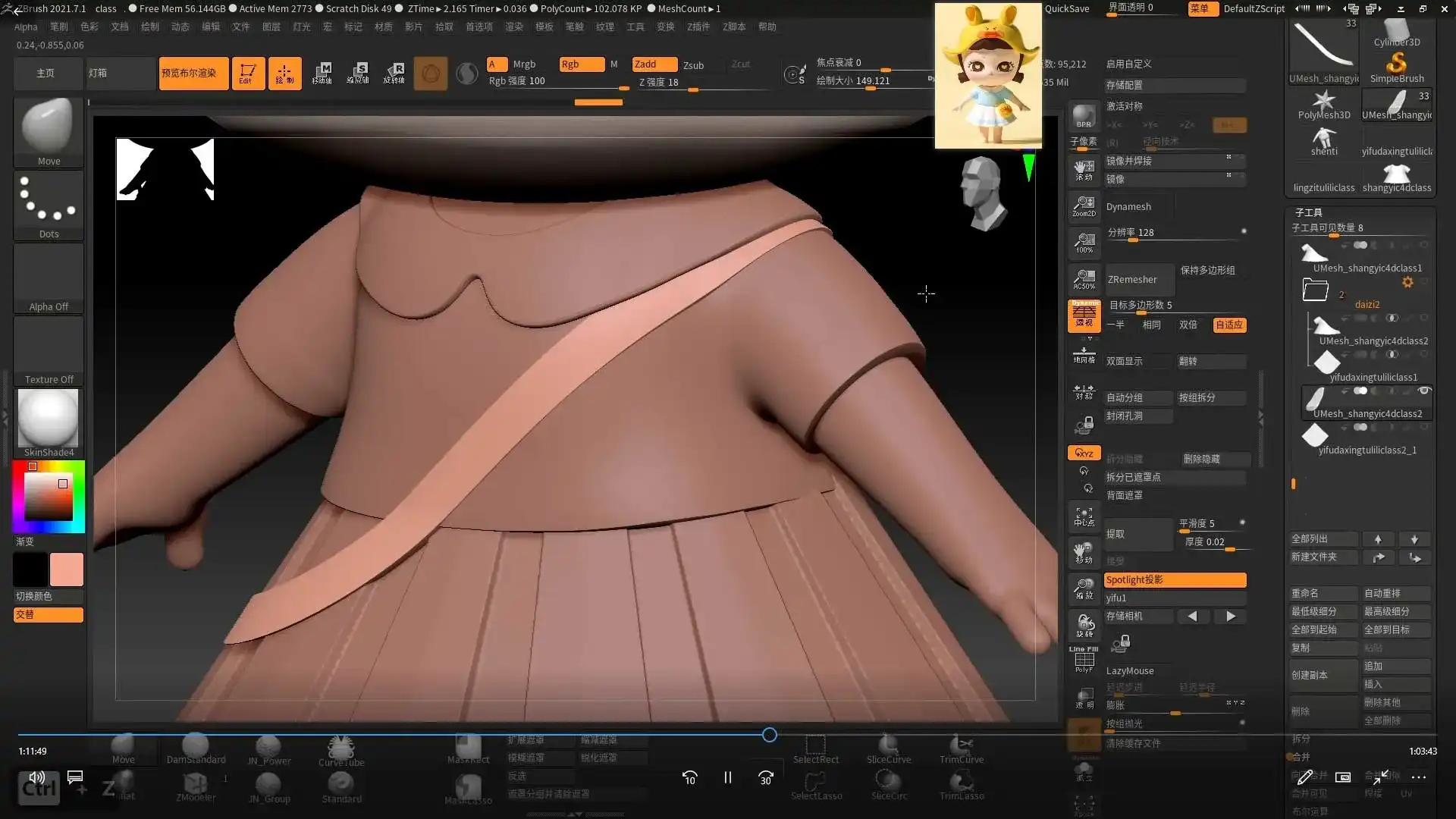The width and height of the screenshot is (1456, 819).
Task: Enable the Zadd mode toggle
Action: coord(654,64)
